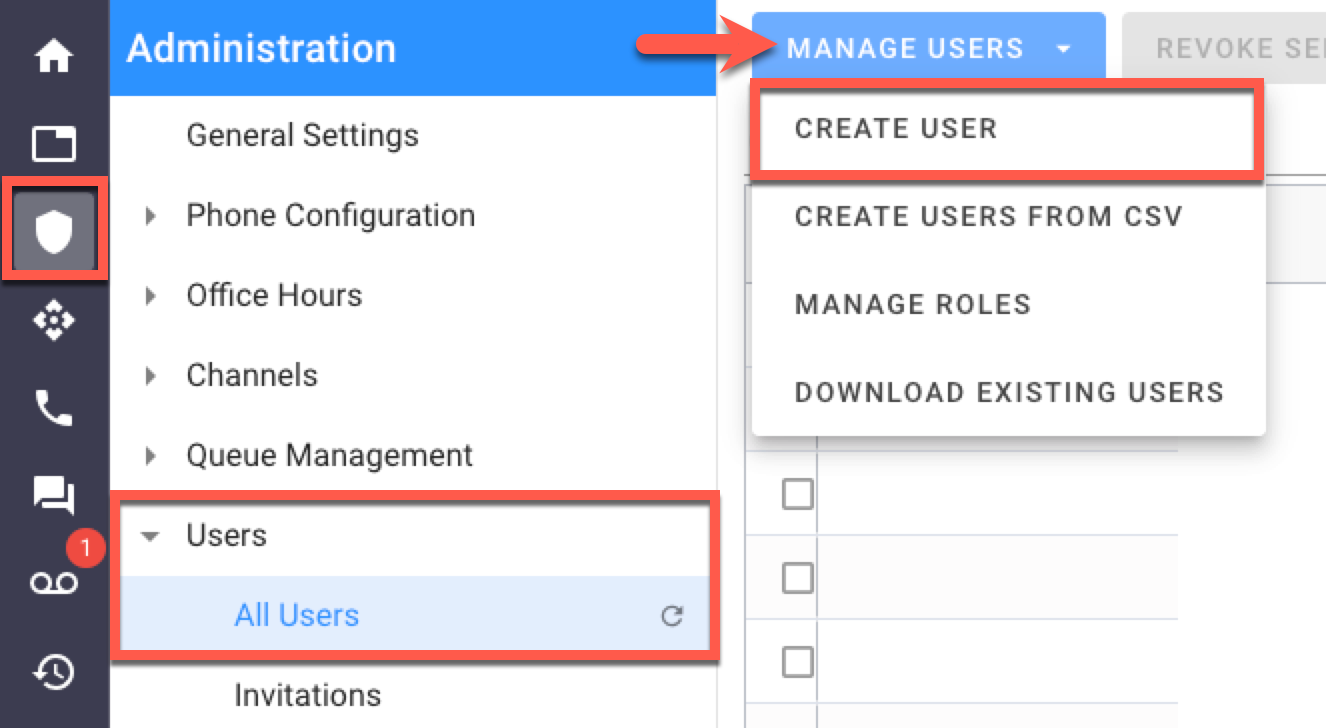The height and width of the screenshot is (728, 1326).
Task: Click the diamond dots icon in the sidebar
Action: pos(54,321)
